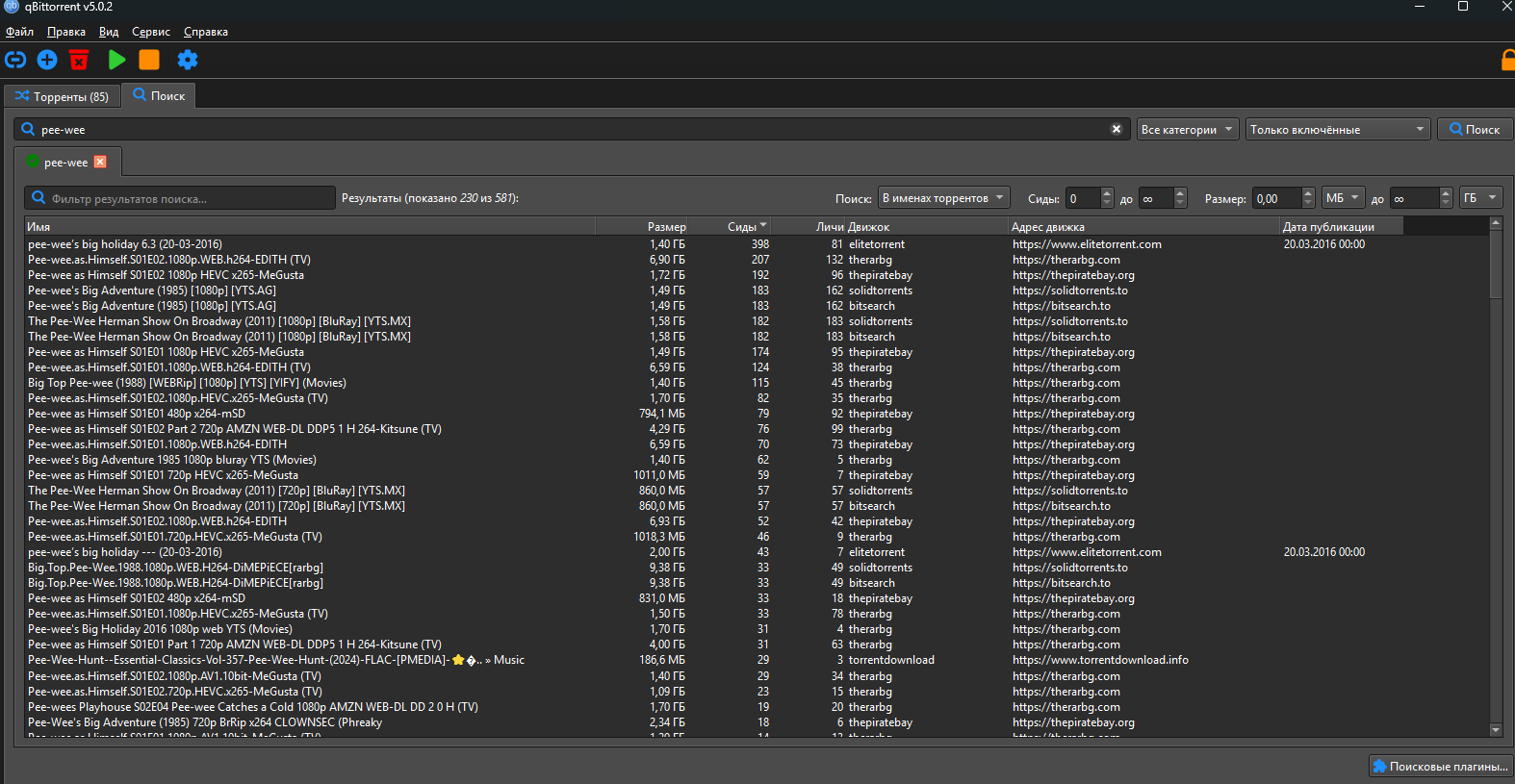
Task: Click the Поиск search button
Action: [1475, 129]
